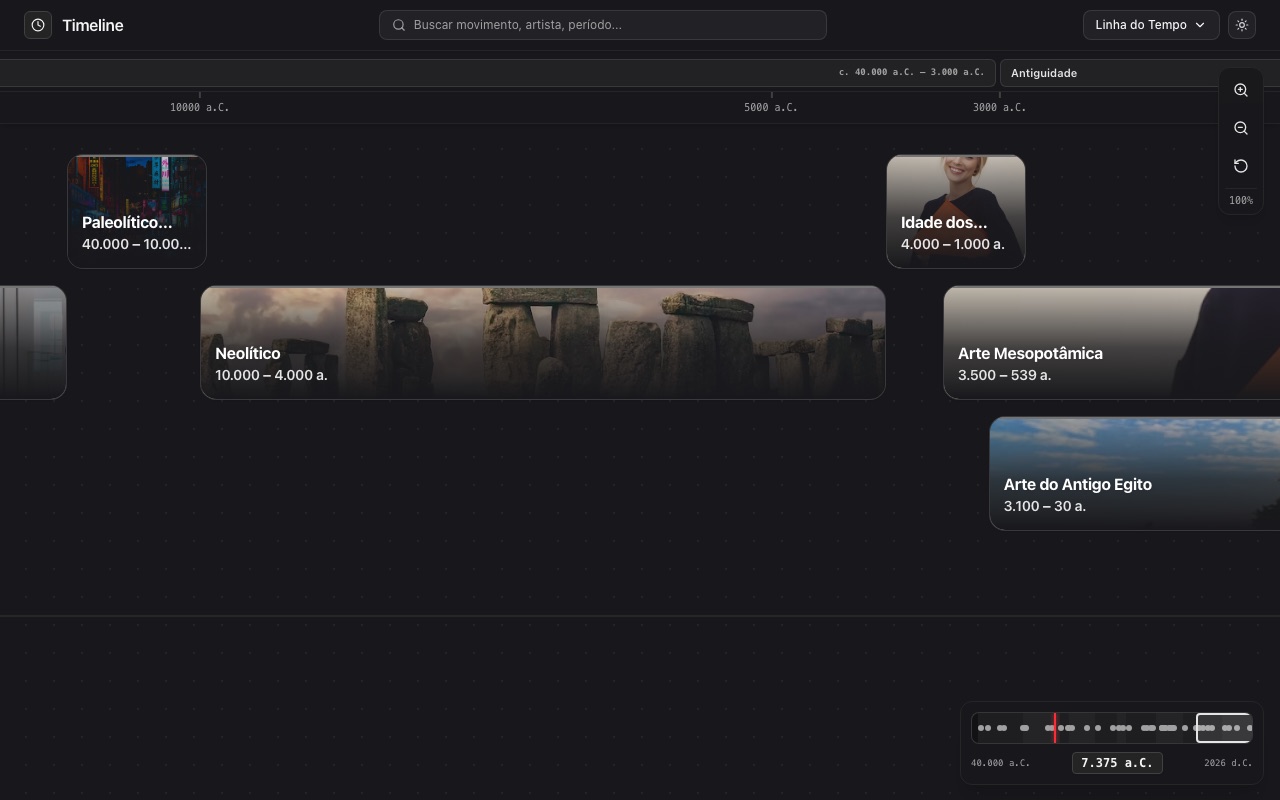Toggle the light/dark theme sun icon
Image resolution: width=1280 pixels, height=800 pixels.
tap(1242, 25)
